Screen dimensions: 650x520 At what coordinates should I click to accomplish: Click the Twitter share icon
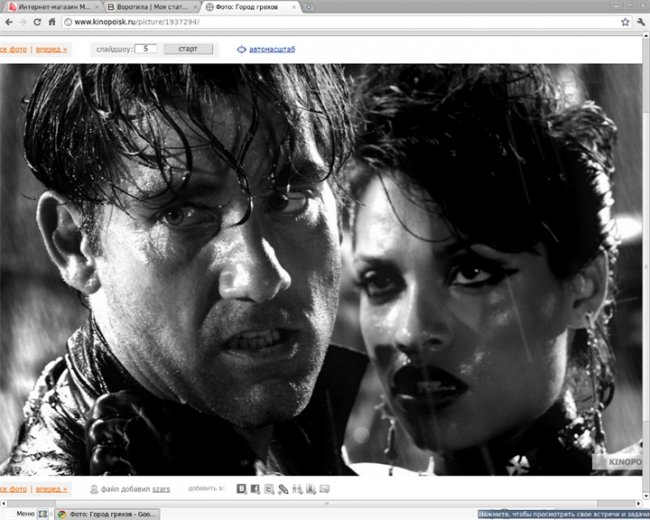pos(269,489)
